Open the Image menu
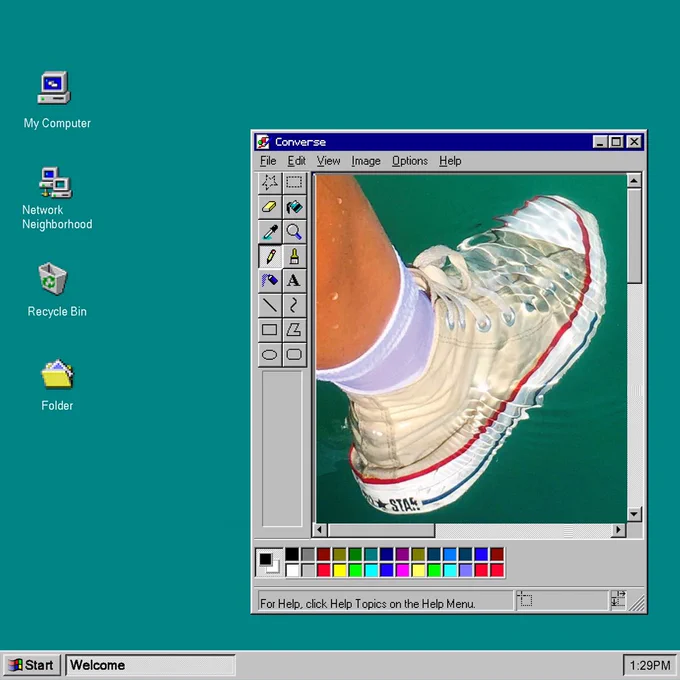 (366, 161)
